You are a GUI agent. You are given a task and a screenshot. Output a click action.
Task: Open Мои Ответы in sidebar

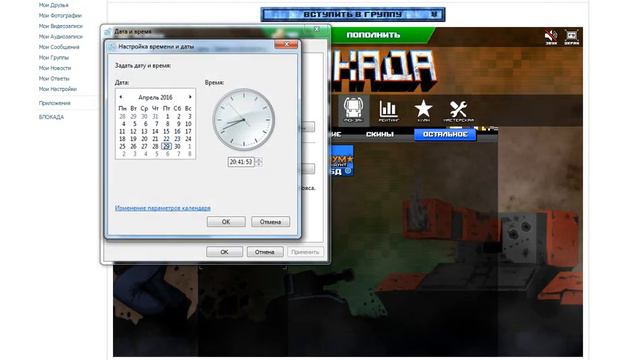click(54, 78)
